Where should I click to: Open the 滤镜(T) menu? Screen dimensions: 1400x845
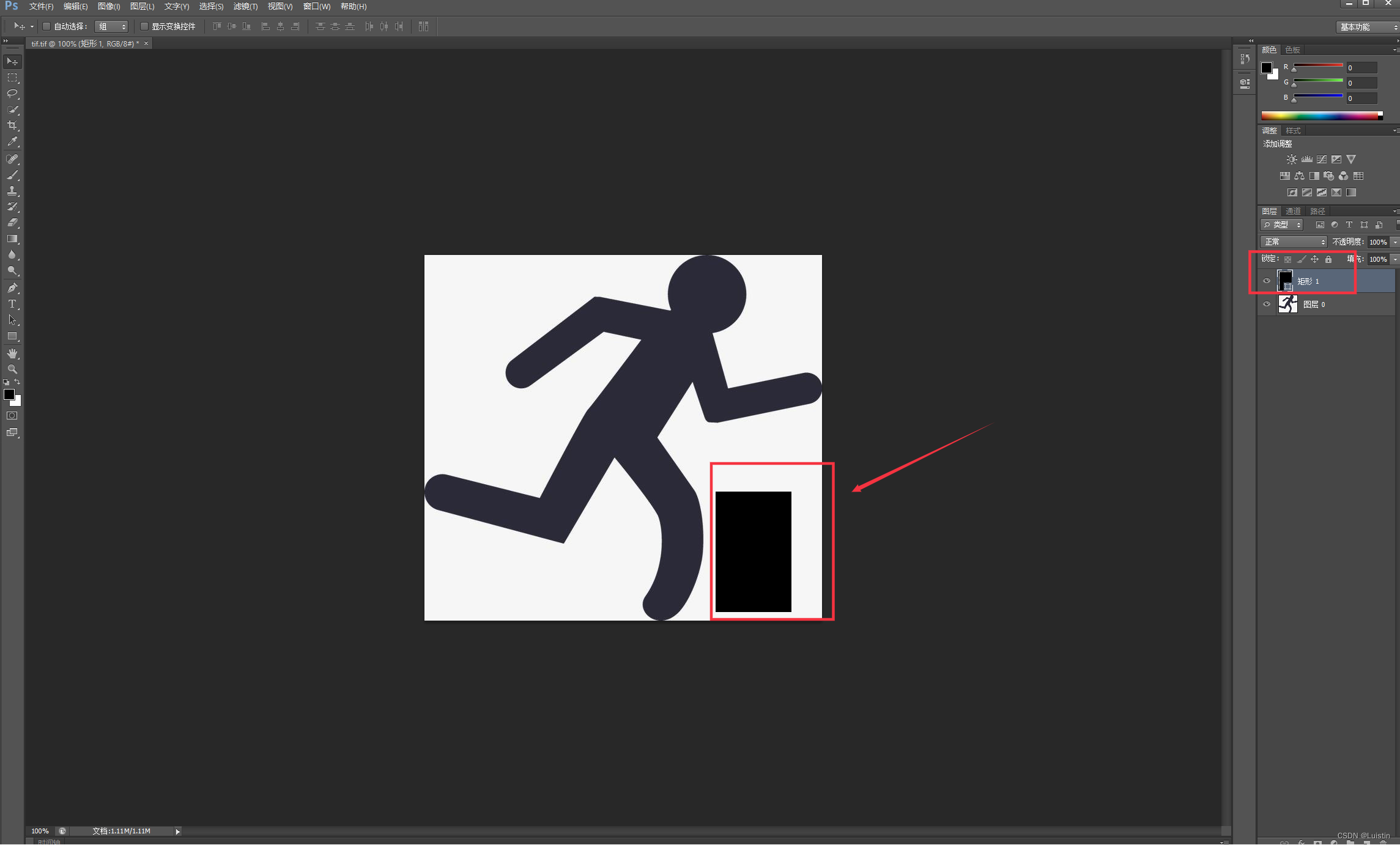[245, 7]
